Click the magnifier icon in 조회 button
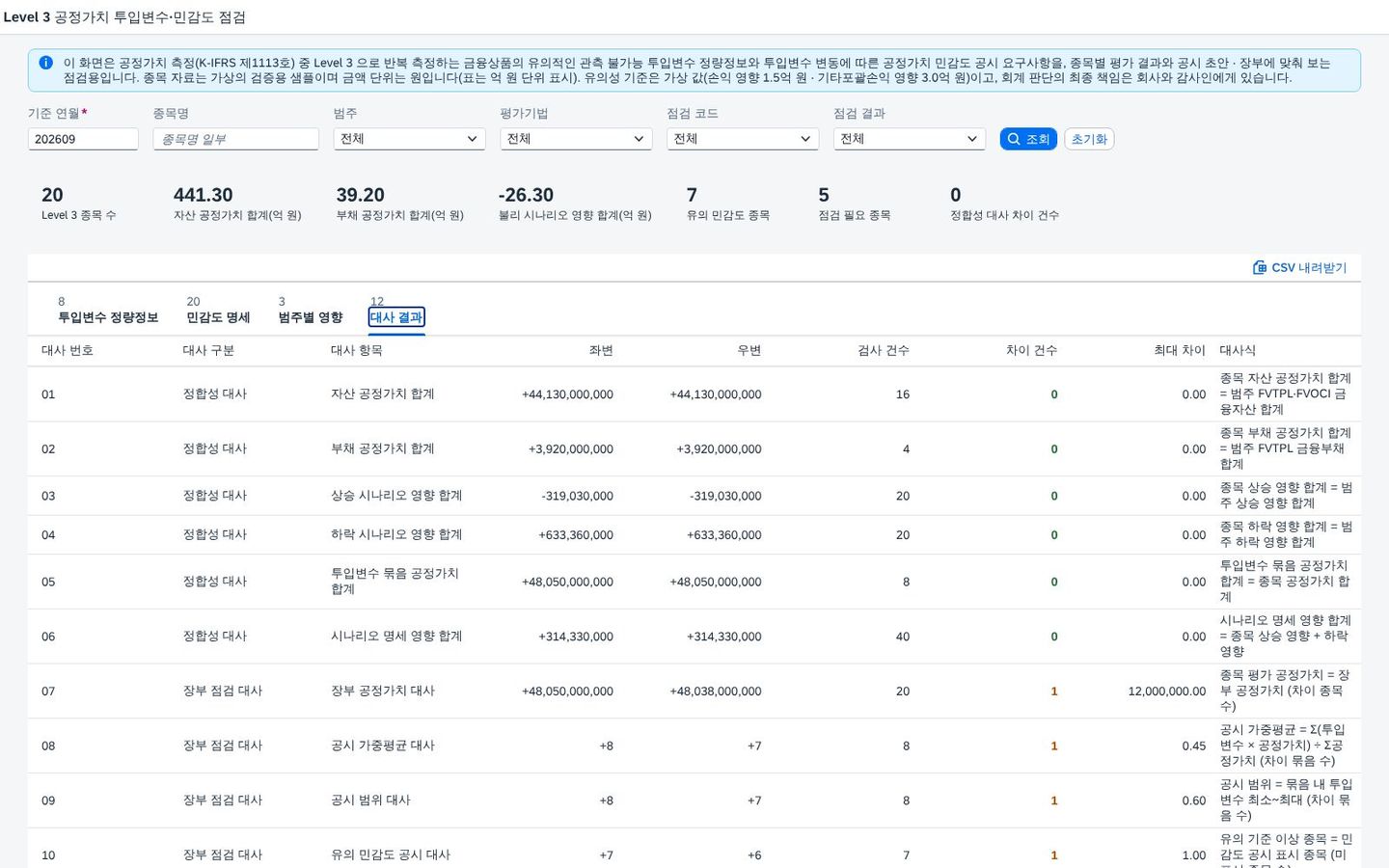 click(1014, 139)
